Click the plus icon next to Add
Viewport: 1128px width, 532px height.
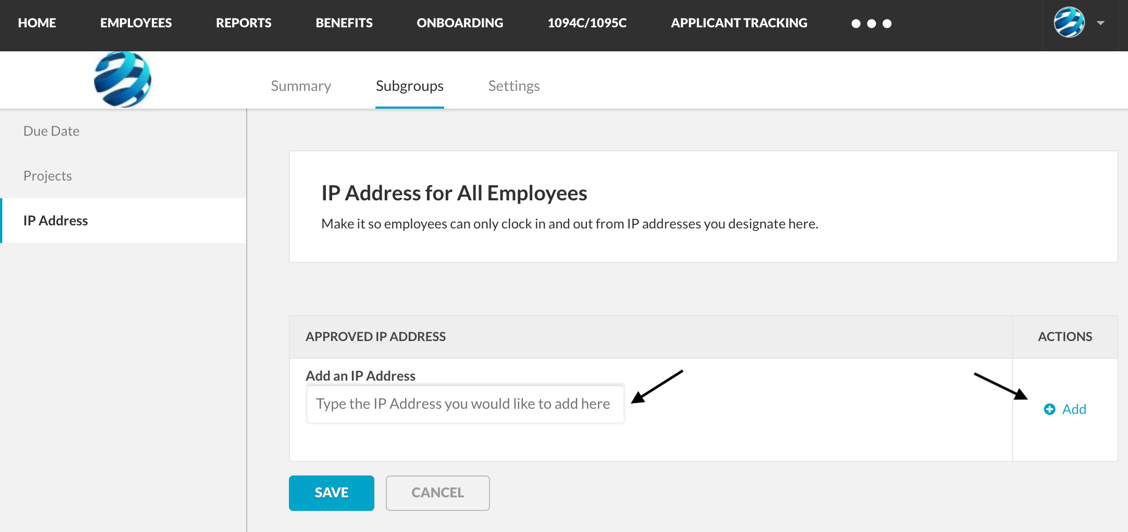(x=1050, y=409)
